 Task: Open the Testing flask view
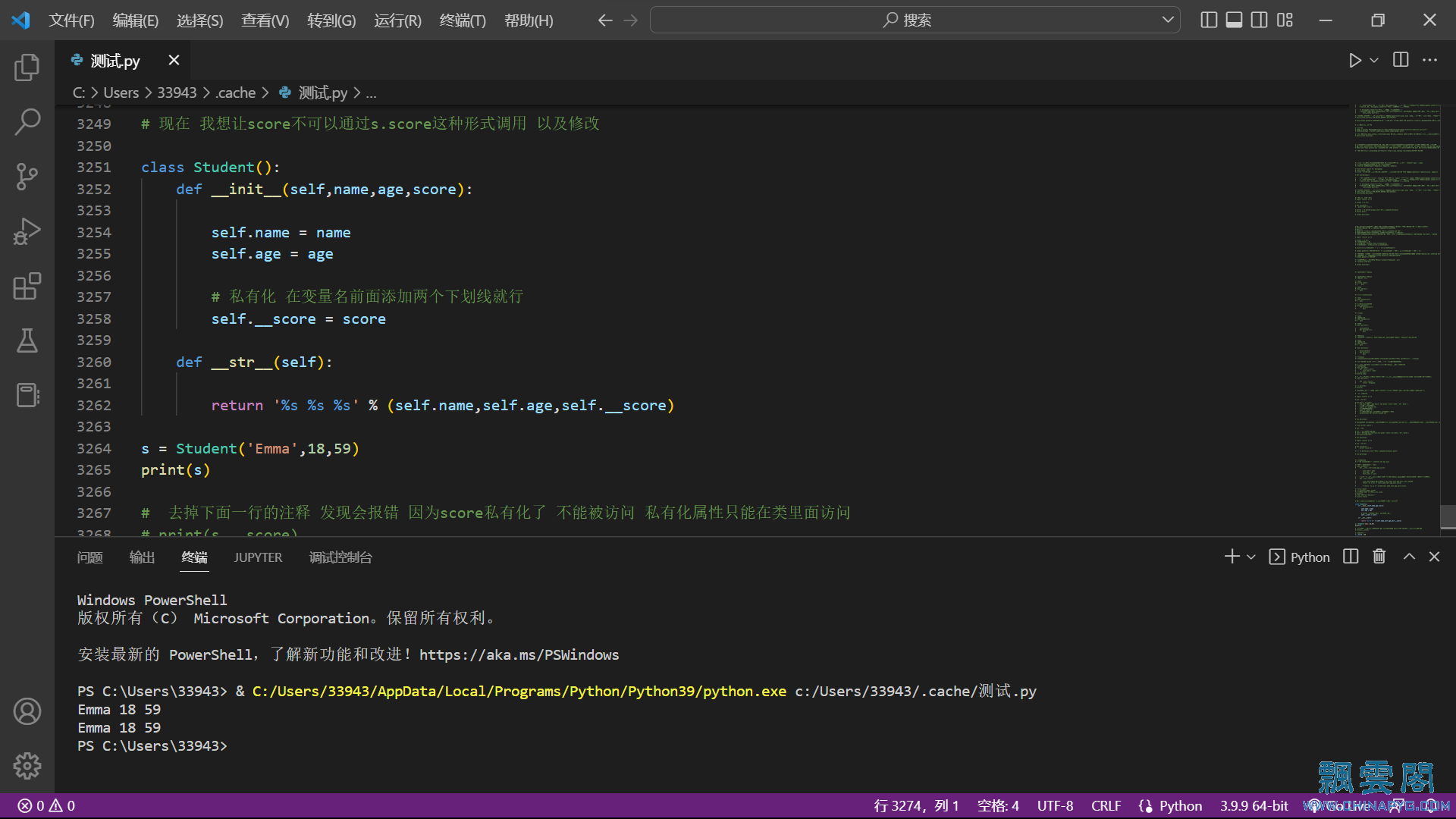(27, 340)
